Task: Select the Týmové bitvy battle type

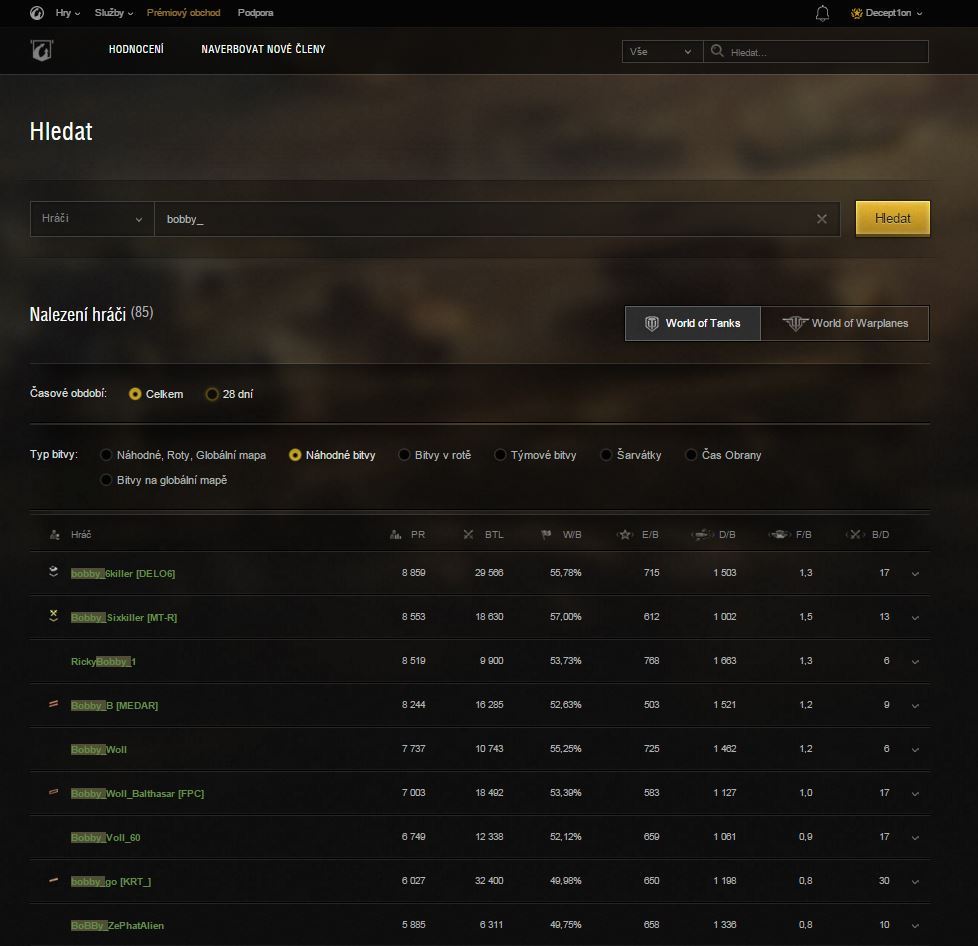Action: coord(500,455)
